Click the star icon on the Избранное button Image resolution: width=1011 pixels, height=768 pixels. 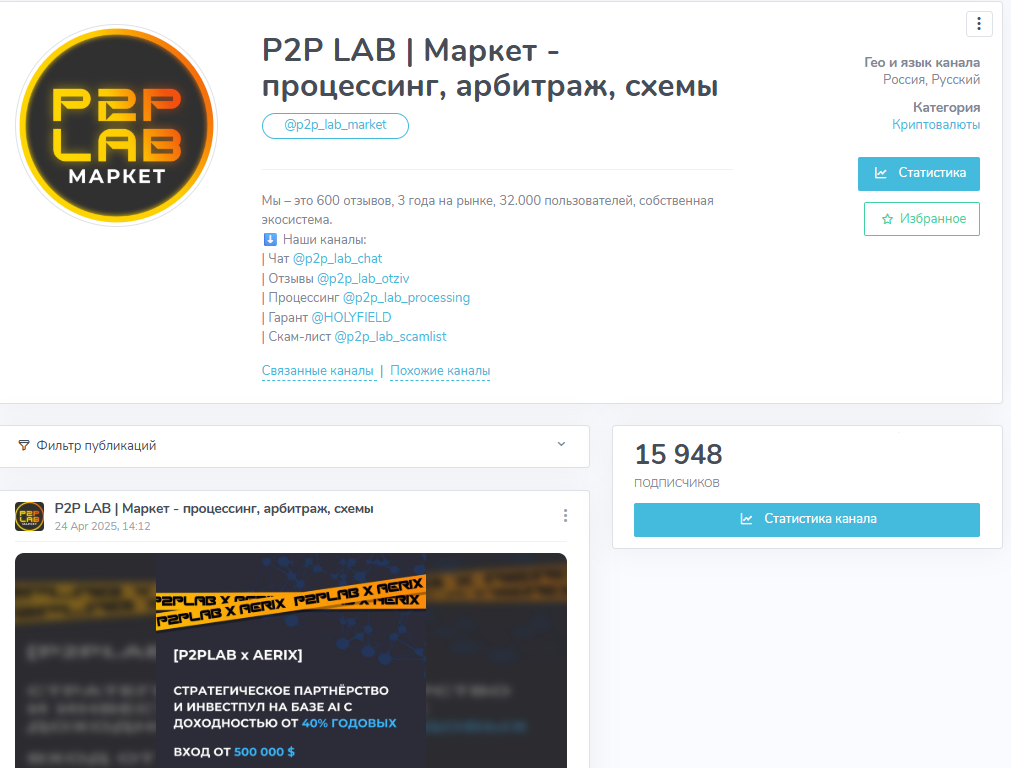pos(887,219)
